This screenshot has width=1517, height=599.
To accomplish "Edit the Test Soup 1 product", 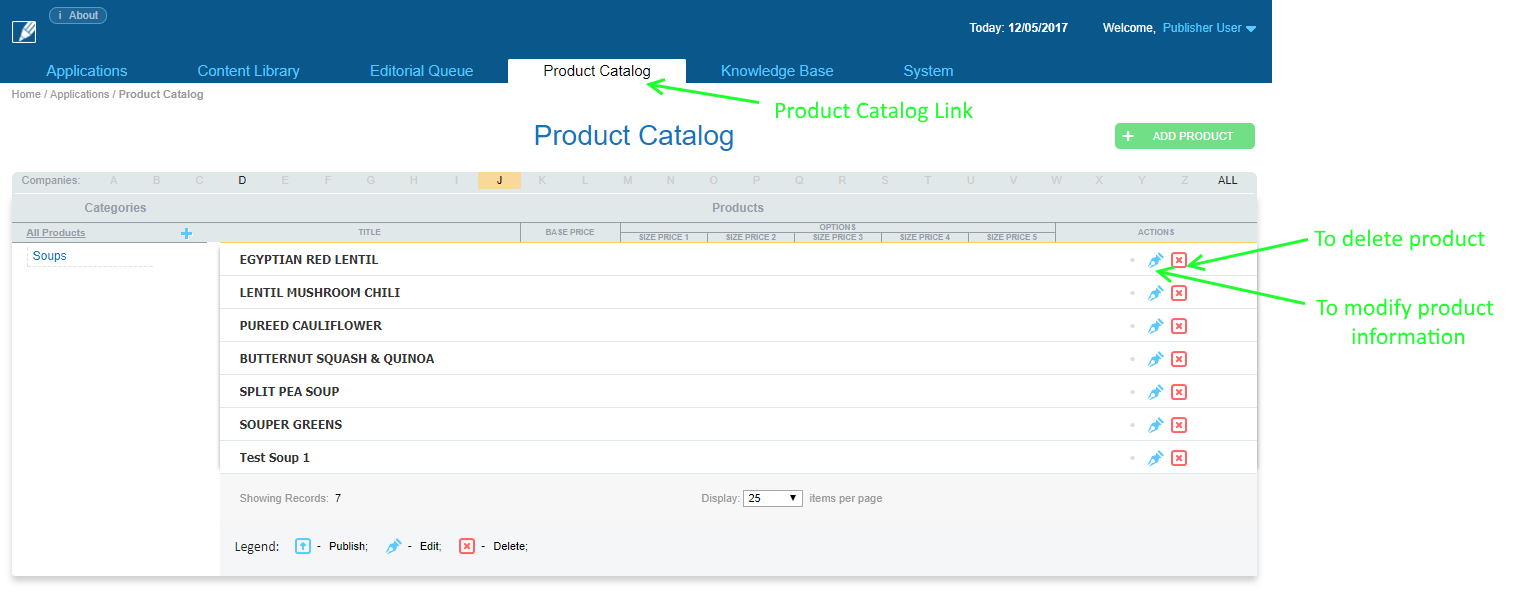I will [x=1156, y=458].
